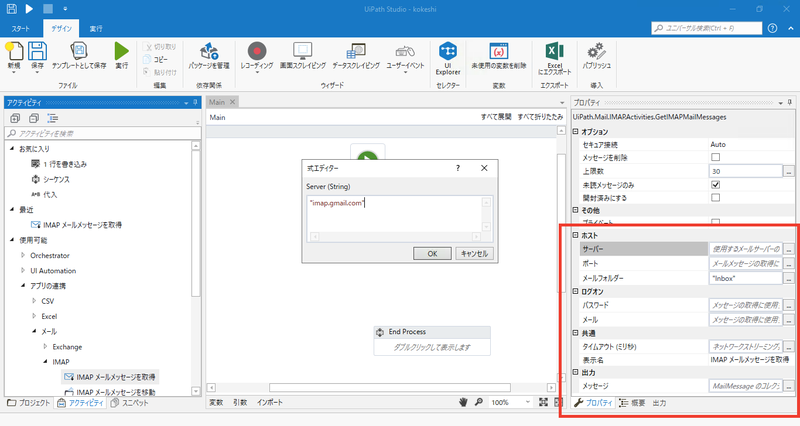Click activity search field アクティビティを検索
Image resolution: width=800 pixels, height=426 pixels.
tap(104, 133)
